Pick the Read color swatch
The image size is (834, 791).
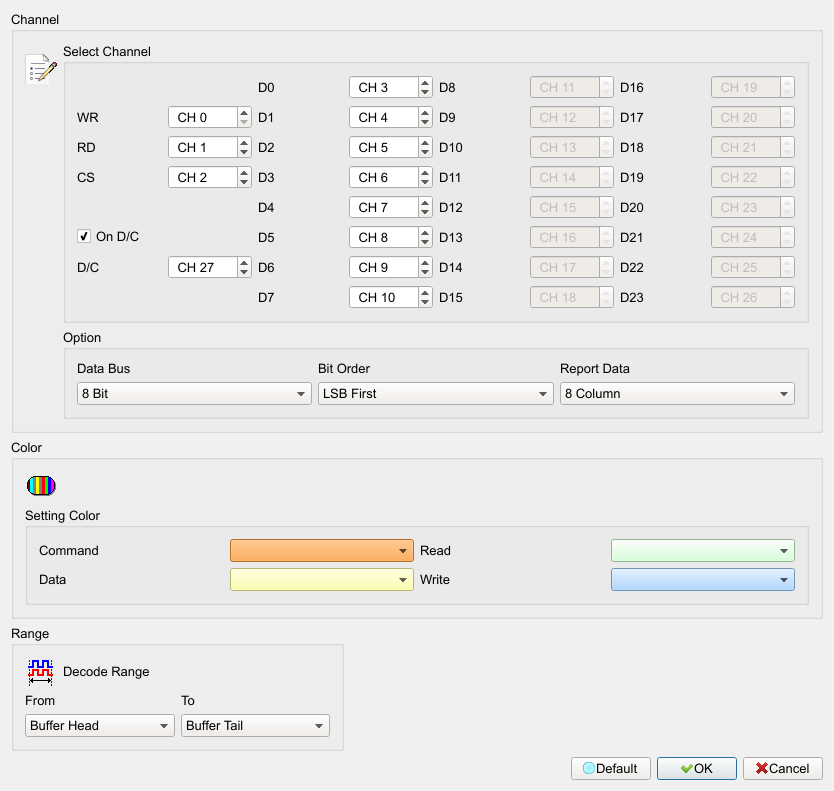[703, 551]
